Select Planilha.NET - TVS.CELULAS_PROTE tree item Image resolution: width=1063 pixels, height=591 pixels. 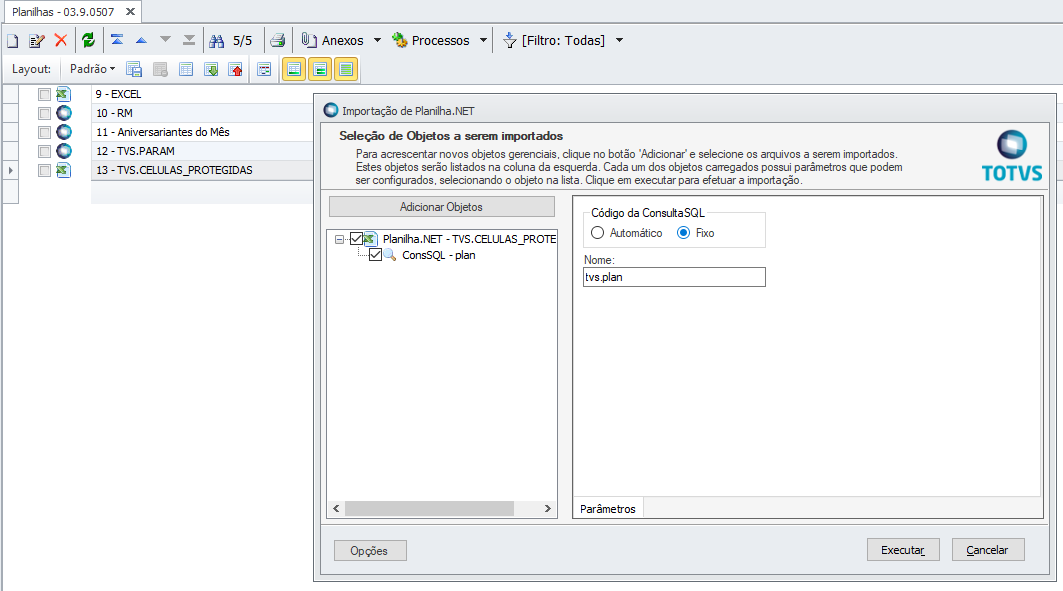click(x=469, y=239)
